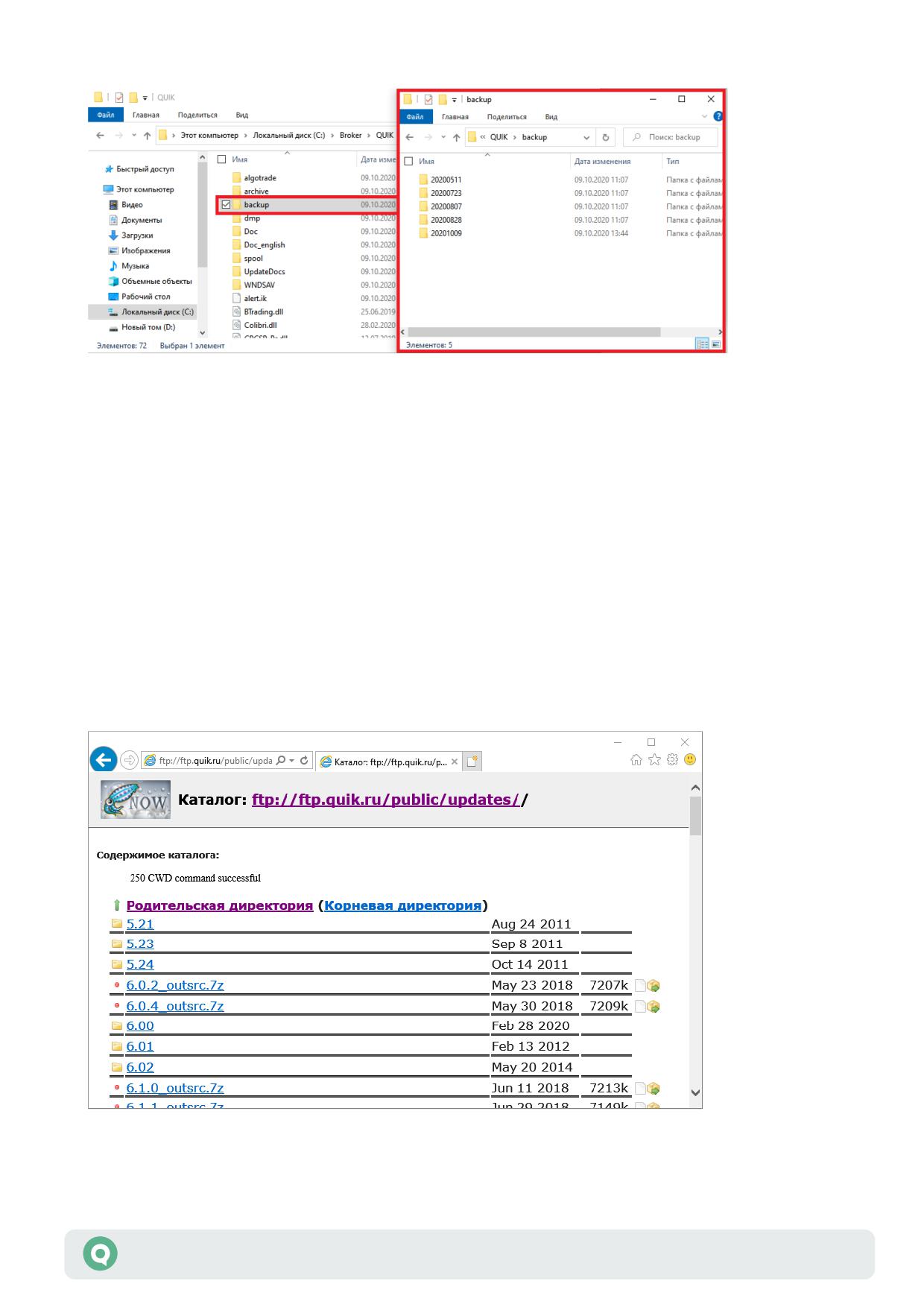Open recent locations dropdown in QUIK window
The width and height of the screenshot is (924, 1307).
[134, 136]
